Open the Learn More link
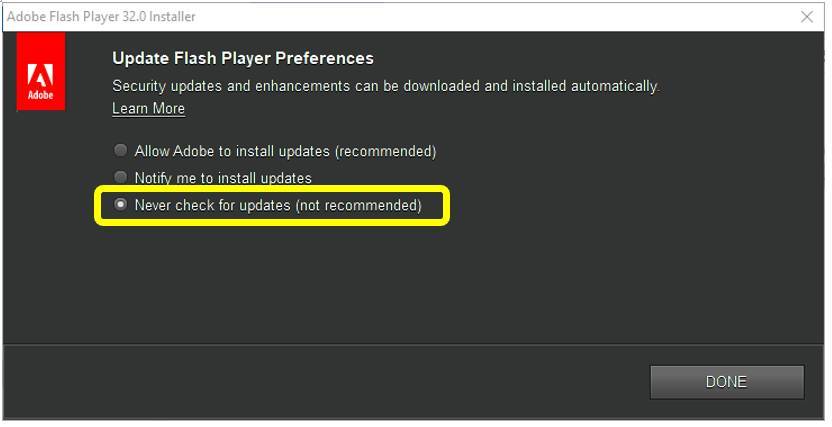The height and width of the screenshot is (427, 832). [149, 108]
